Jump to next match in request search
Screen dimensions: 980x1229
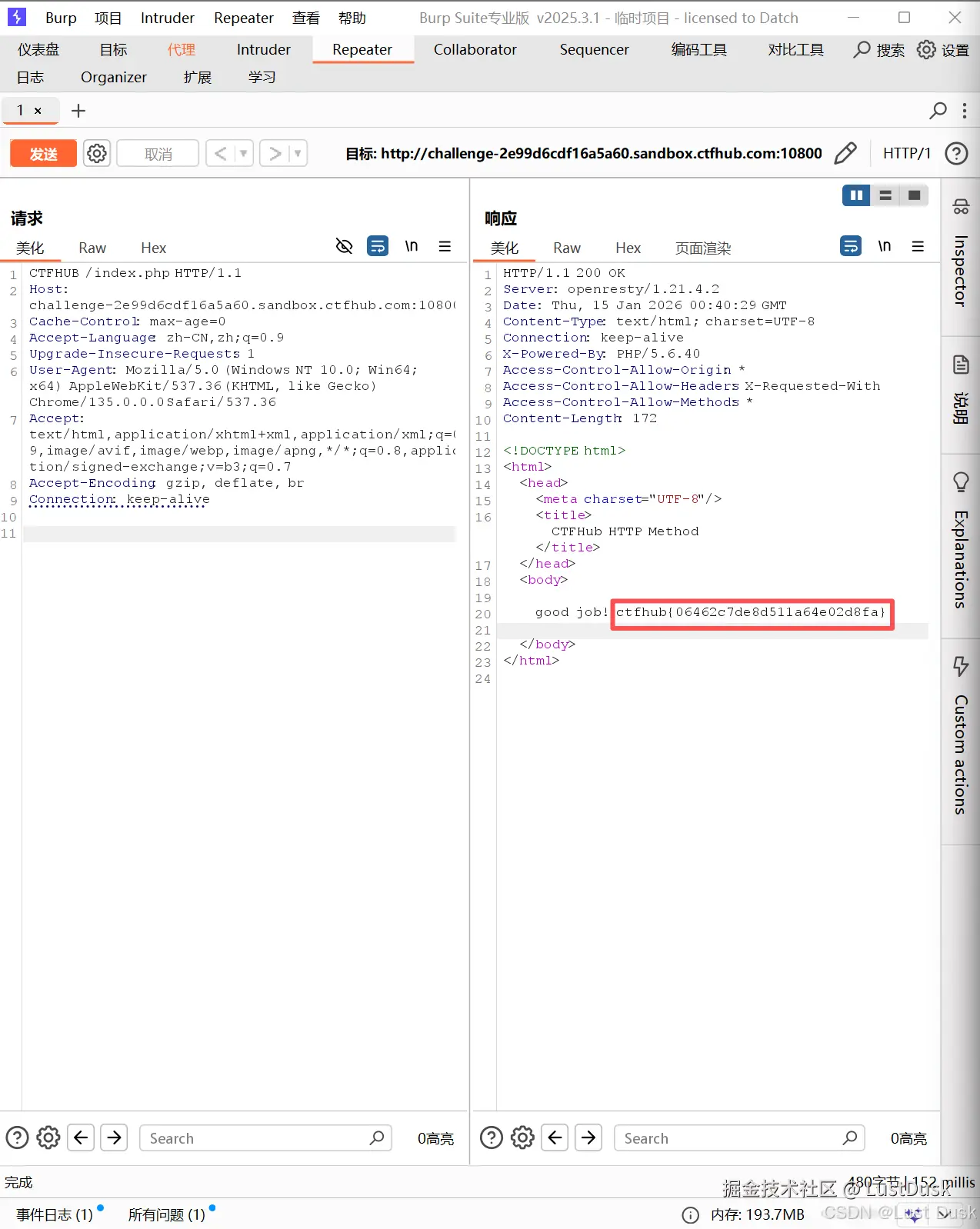(115, 1137)
